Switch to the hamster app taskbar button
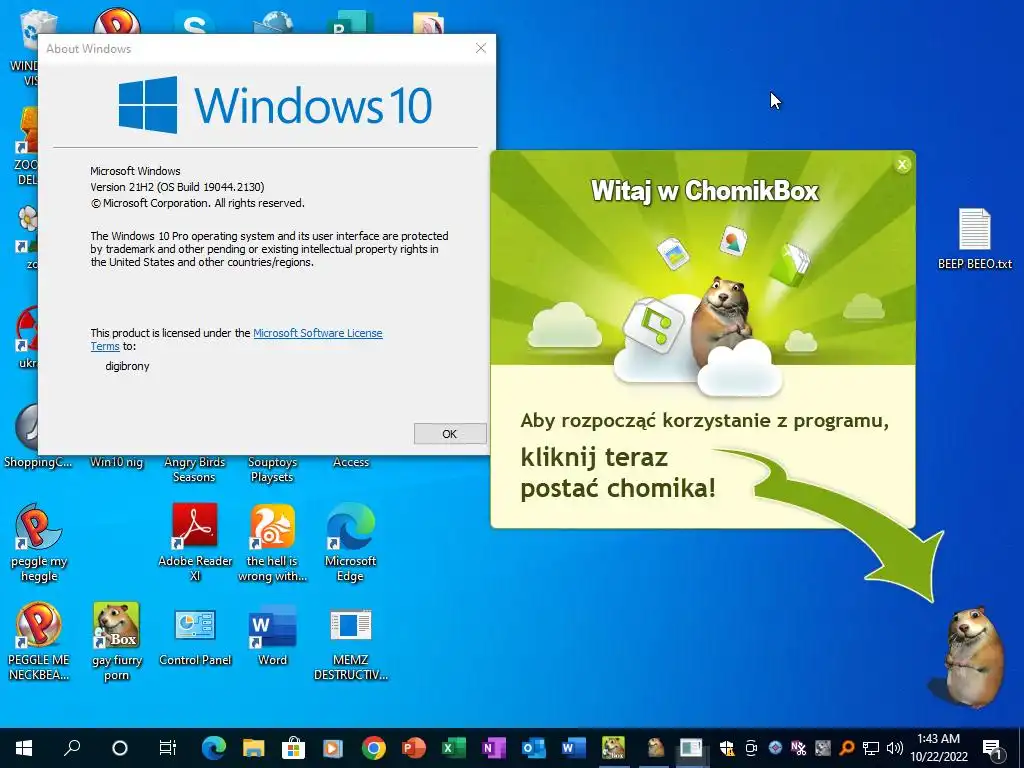The width and height of the screenshot is (1024, 768). pos(655,748)
